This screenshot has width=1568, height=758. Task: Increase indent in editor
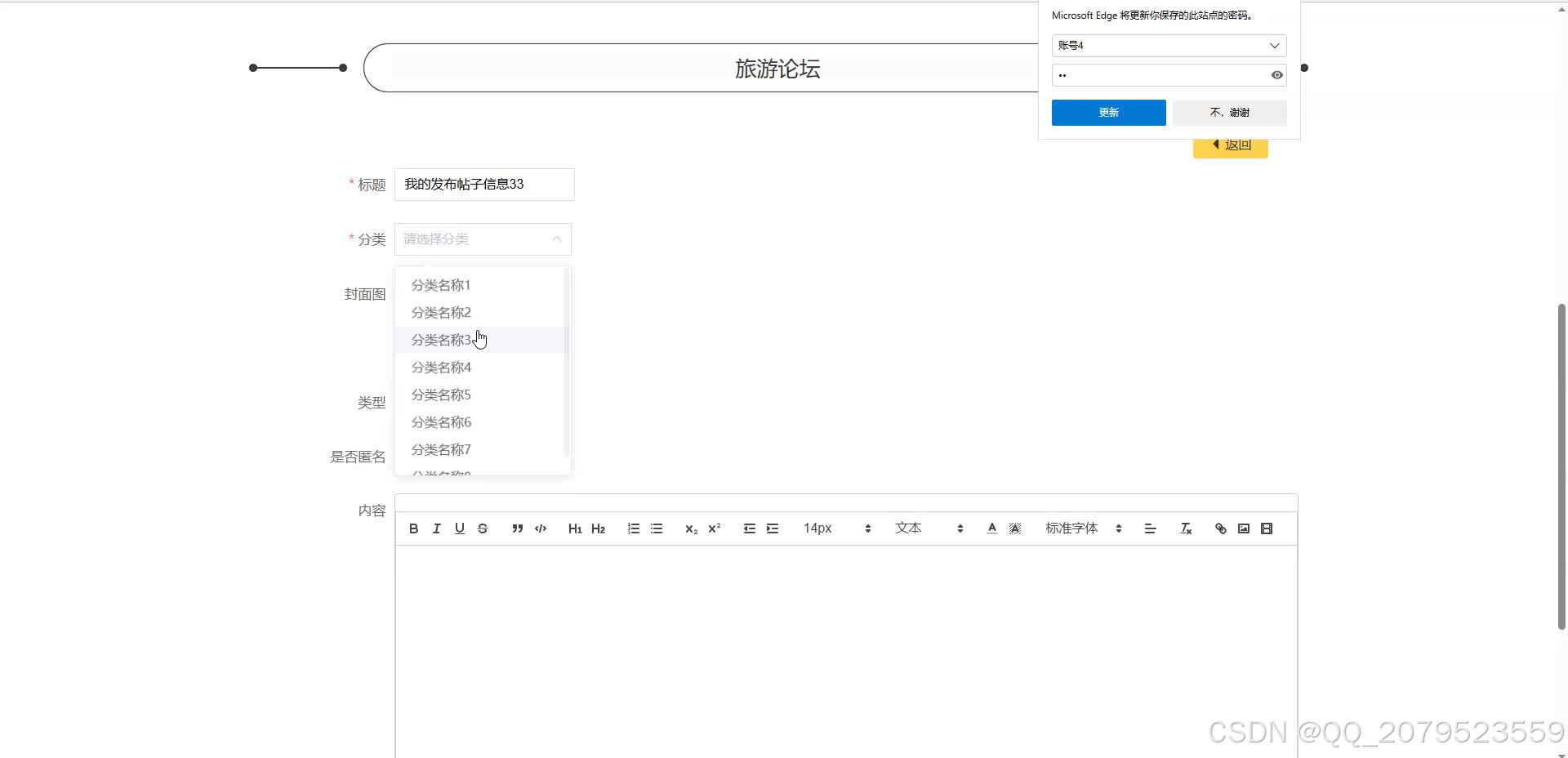click(773, 528)
